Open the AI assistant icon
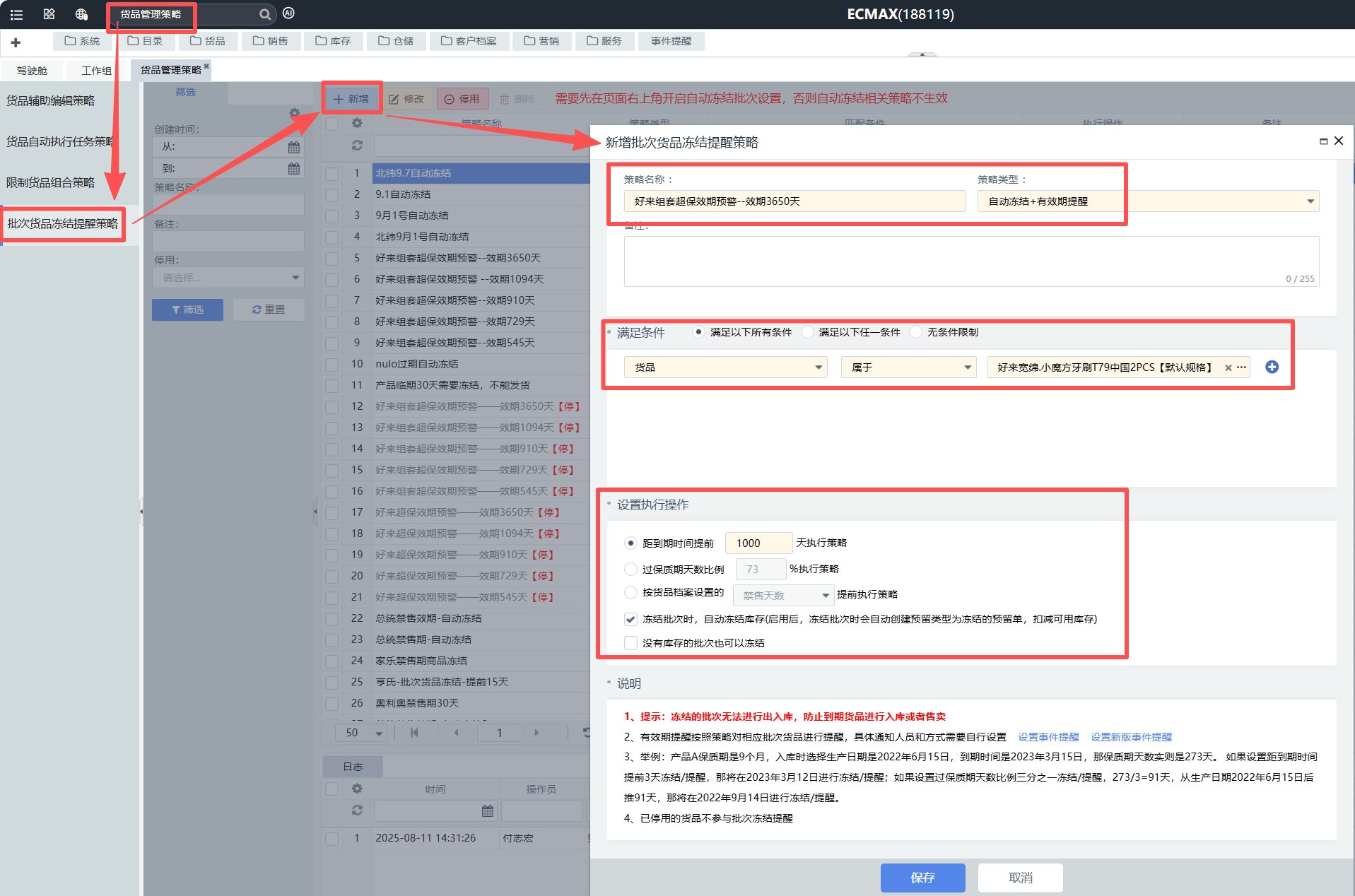1355x896 pixels. [x=288, y=13]
